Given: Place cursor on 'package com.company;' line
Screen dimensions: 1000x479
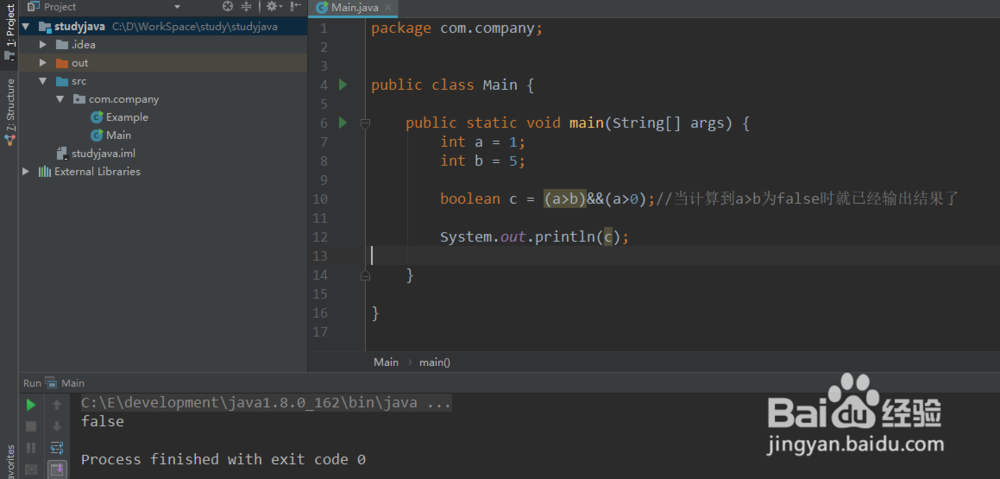Looking at the screenshot, I should [x=457, y=29].
